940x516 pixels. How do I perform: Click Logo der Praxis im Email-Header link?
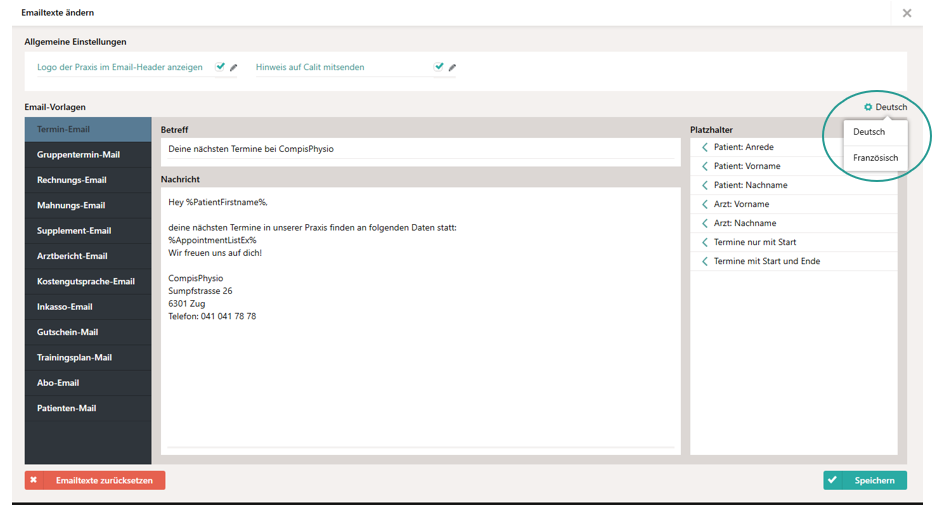tap(120, 67)
